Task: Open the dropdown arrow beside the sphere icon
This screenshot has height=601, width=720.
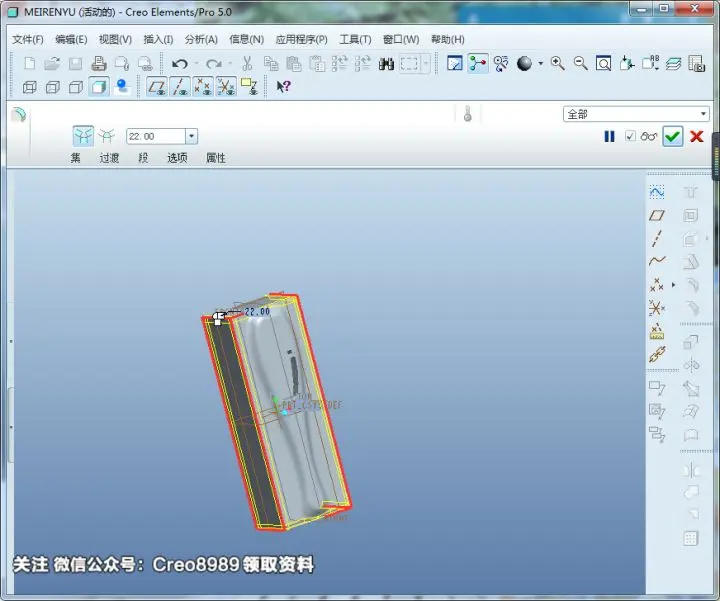Action: coord(540,63)
